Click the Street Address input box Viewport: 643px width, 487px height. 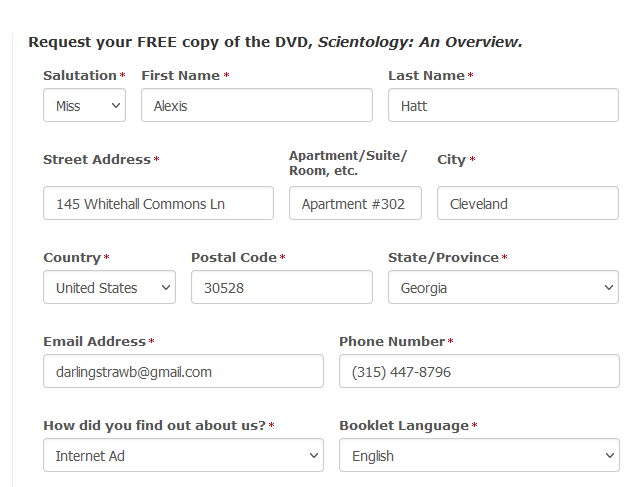158,203
